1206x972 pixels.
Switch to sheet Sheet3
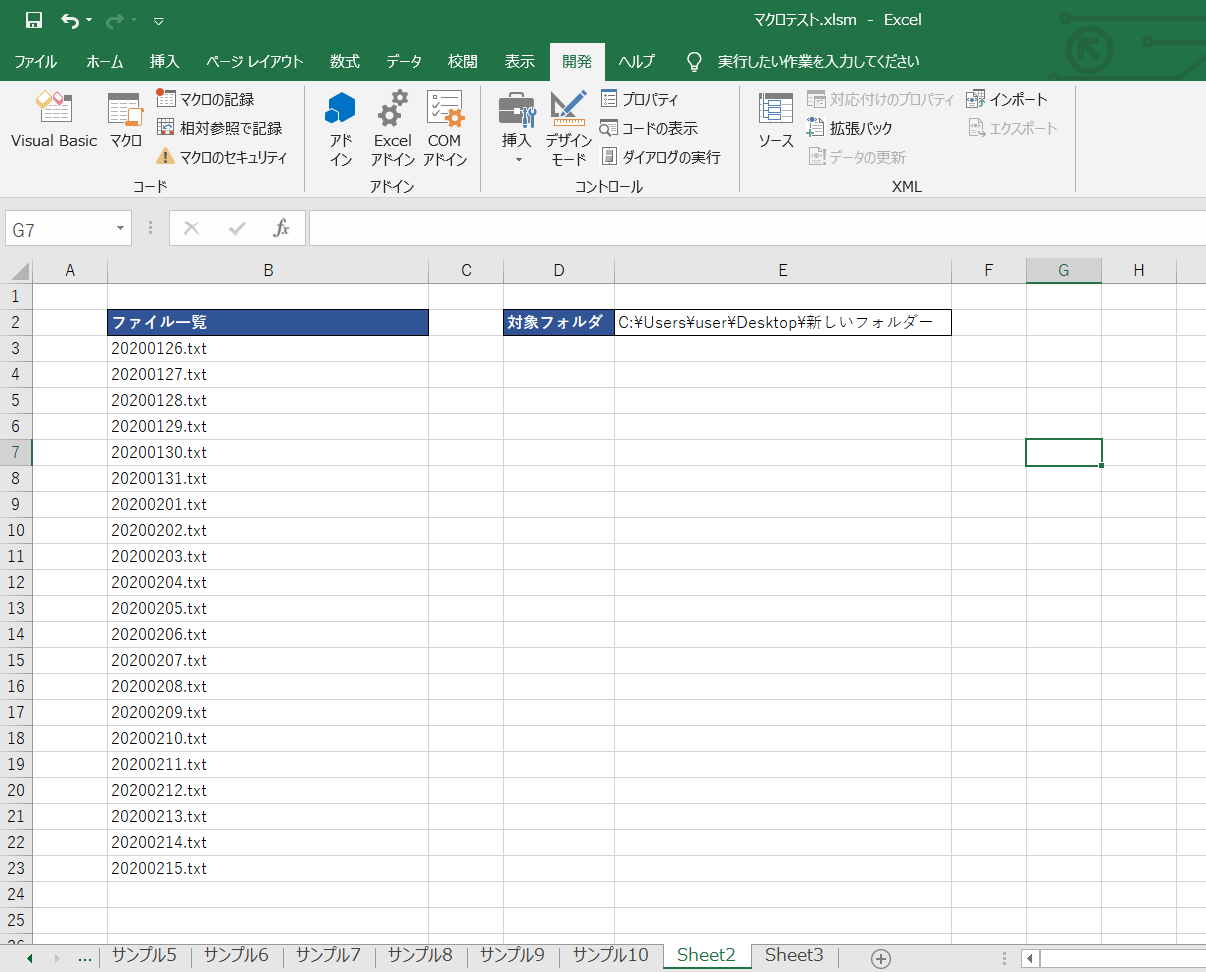tap(794, 955)
